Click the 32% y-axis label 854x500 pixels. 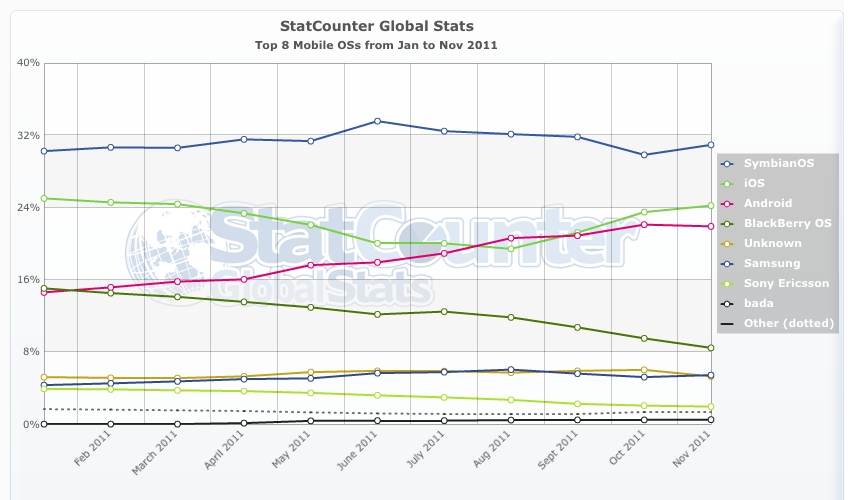[28, 135]
